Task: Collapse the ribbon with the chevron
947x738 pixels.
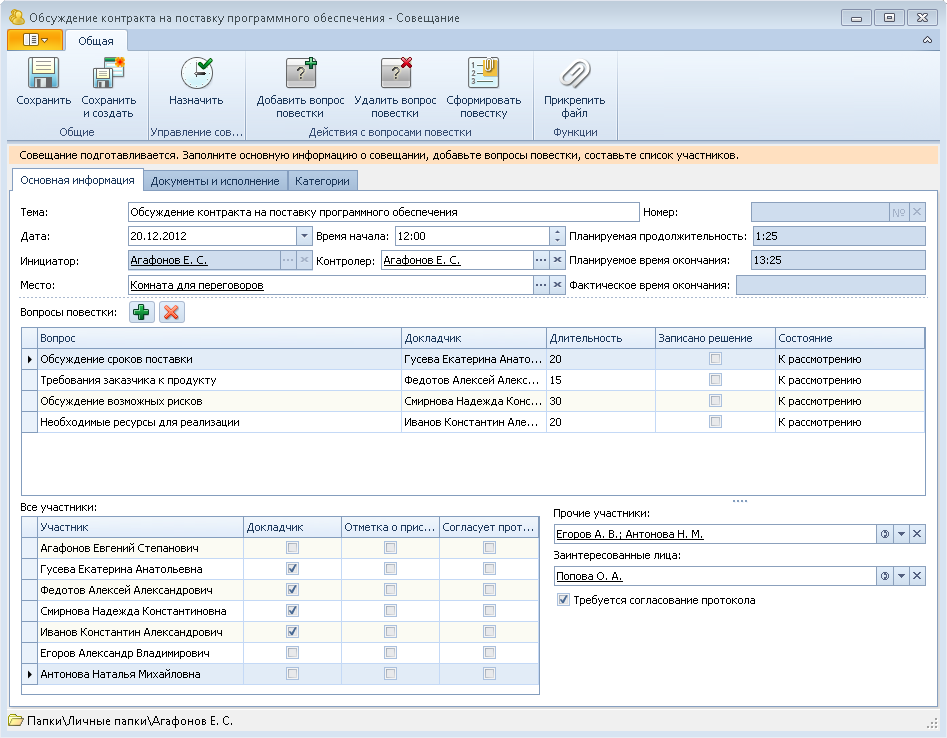Action: [x=927, y=40]
